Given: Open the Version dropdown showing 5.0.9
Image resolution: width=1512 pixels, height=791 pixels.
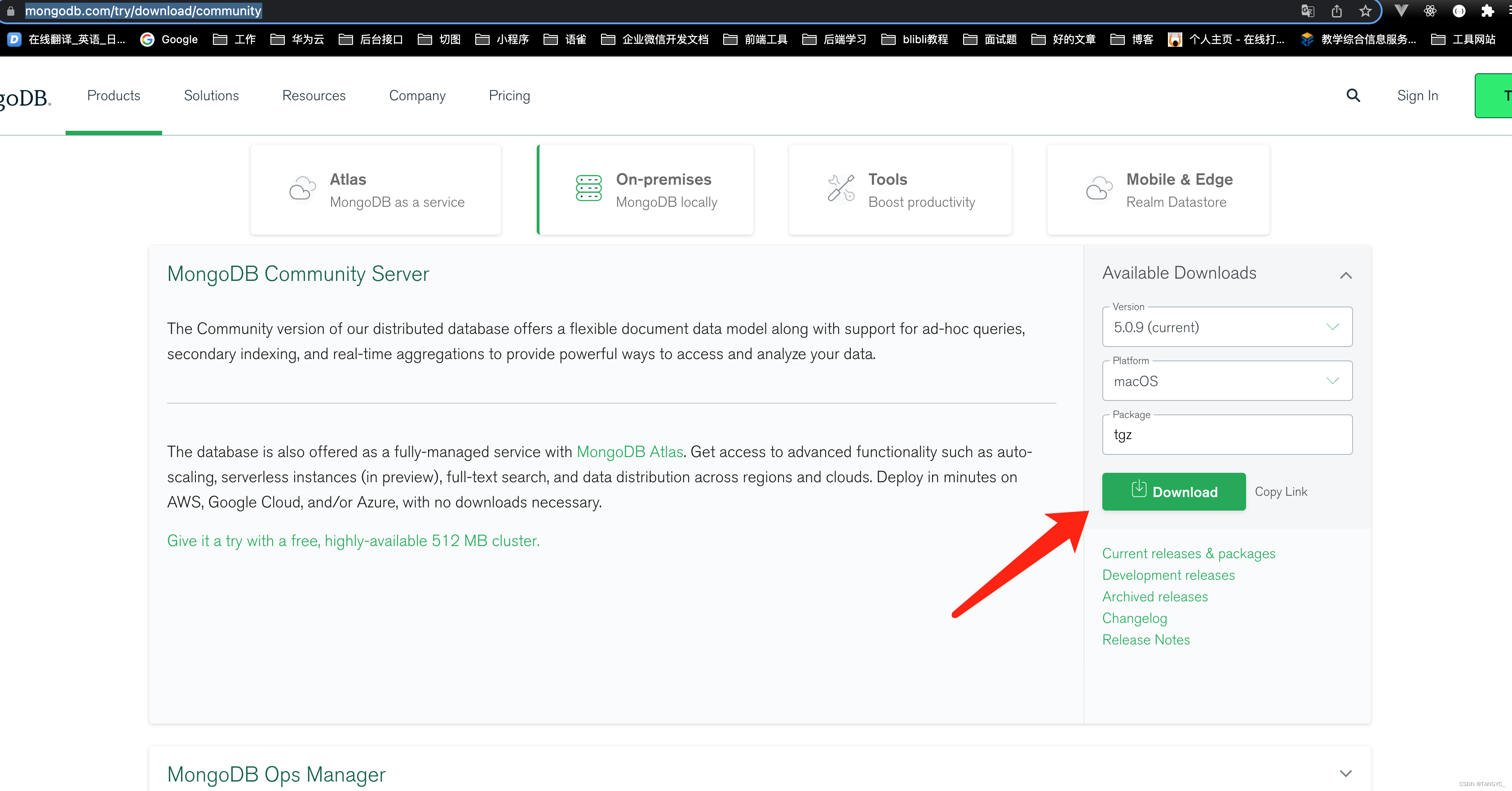Looking at the screenshot, I should tap(1227, 327).
